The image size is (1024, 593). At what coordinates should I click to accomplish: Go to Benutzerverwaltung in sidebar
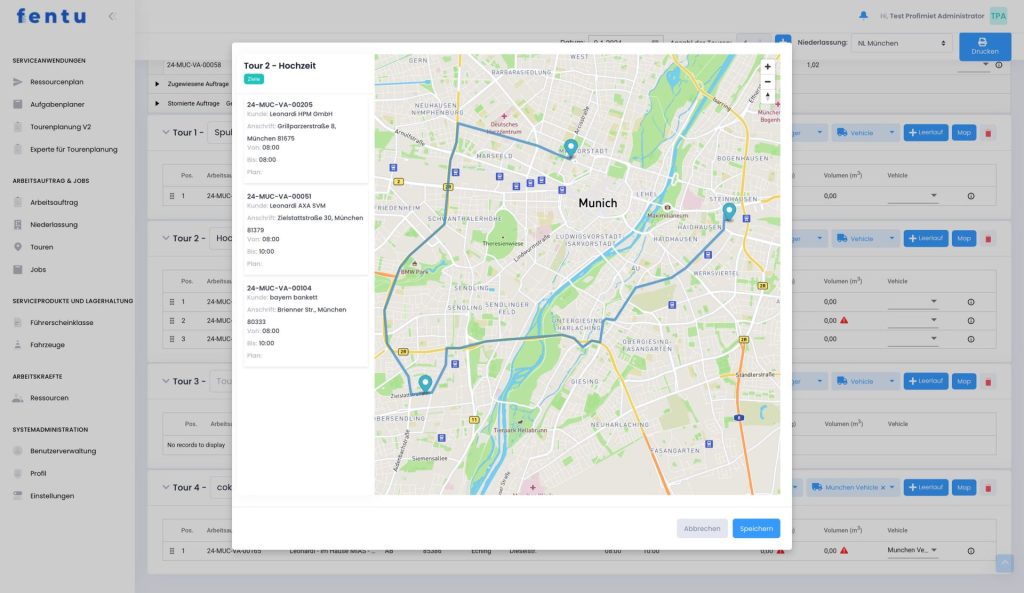63,451
